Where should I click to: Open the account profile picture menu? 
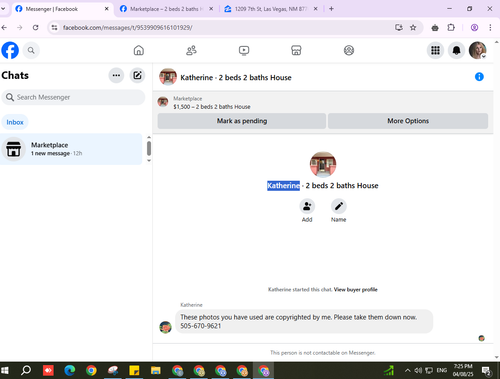[x=478, y=50]
